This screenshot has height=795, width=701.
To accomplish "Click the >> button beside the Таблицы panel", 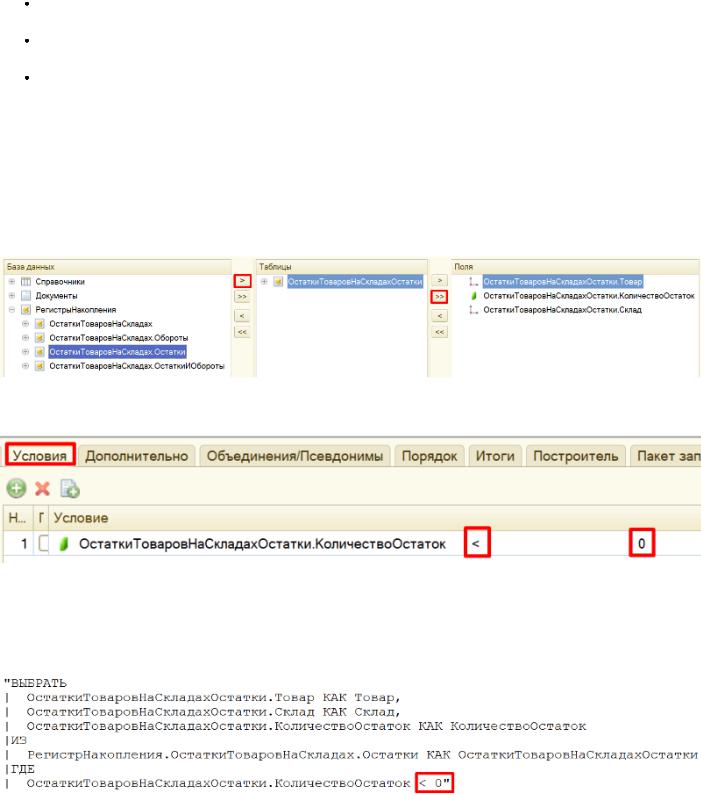I will pyautogui.click(x=437, y=298).
